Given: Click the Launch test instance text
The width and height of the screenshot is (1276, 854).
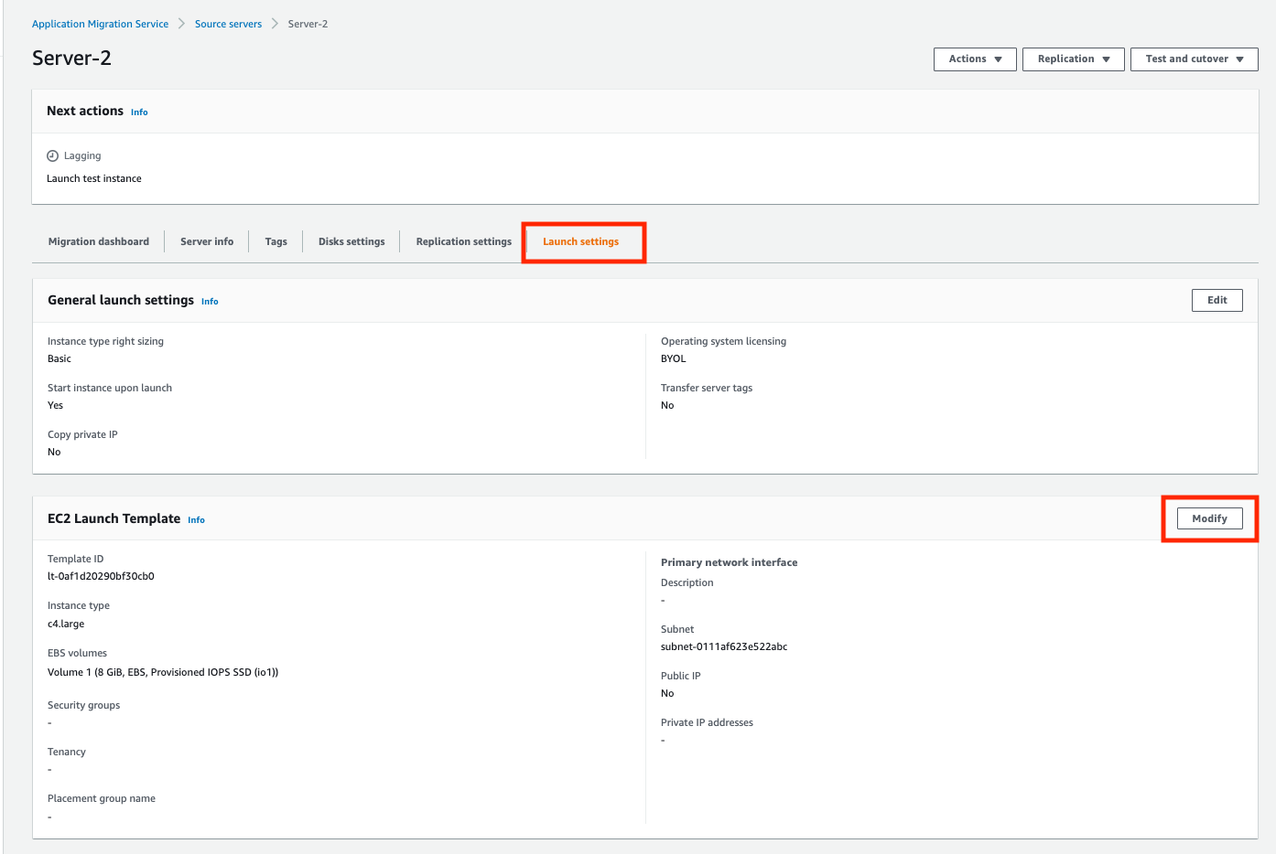Looking at the screenshot, I should [x=94, y=178].
